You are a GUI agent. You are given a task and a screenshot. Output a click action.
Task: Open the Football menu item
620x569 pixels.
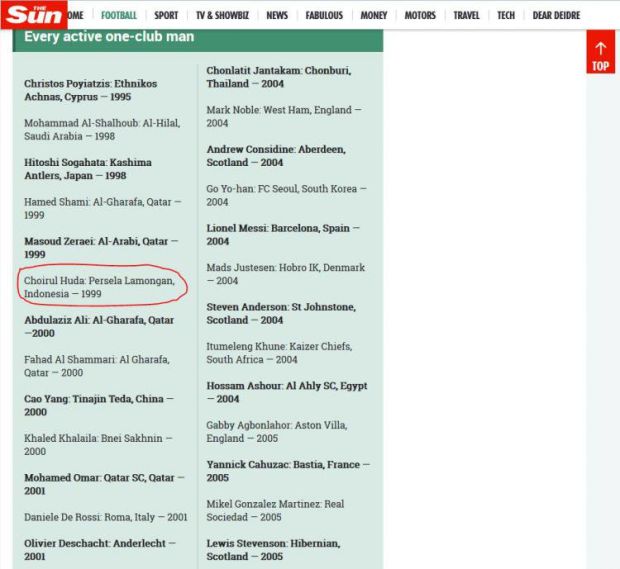click(119, 15)
